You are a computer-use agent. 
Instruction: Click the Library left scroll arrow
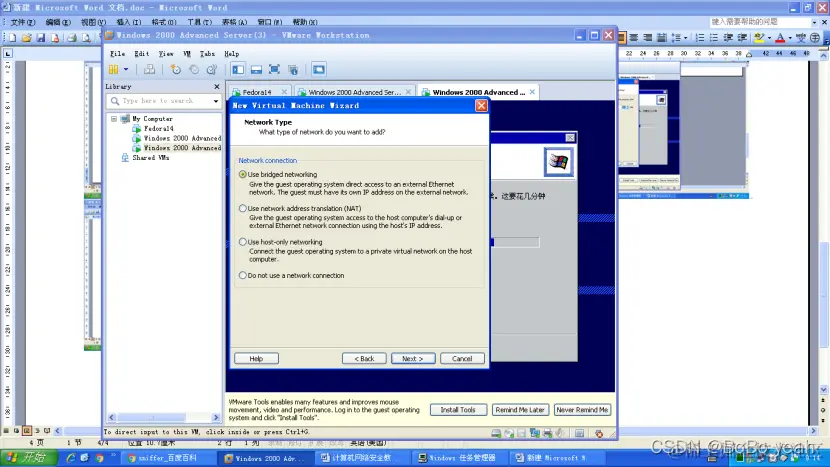[x=111, y=418]
